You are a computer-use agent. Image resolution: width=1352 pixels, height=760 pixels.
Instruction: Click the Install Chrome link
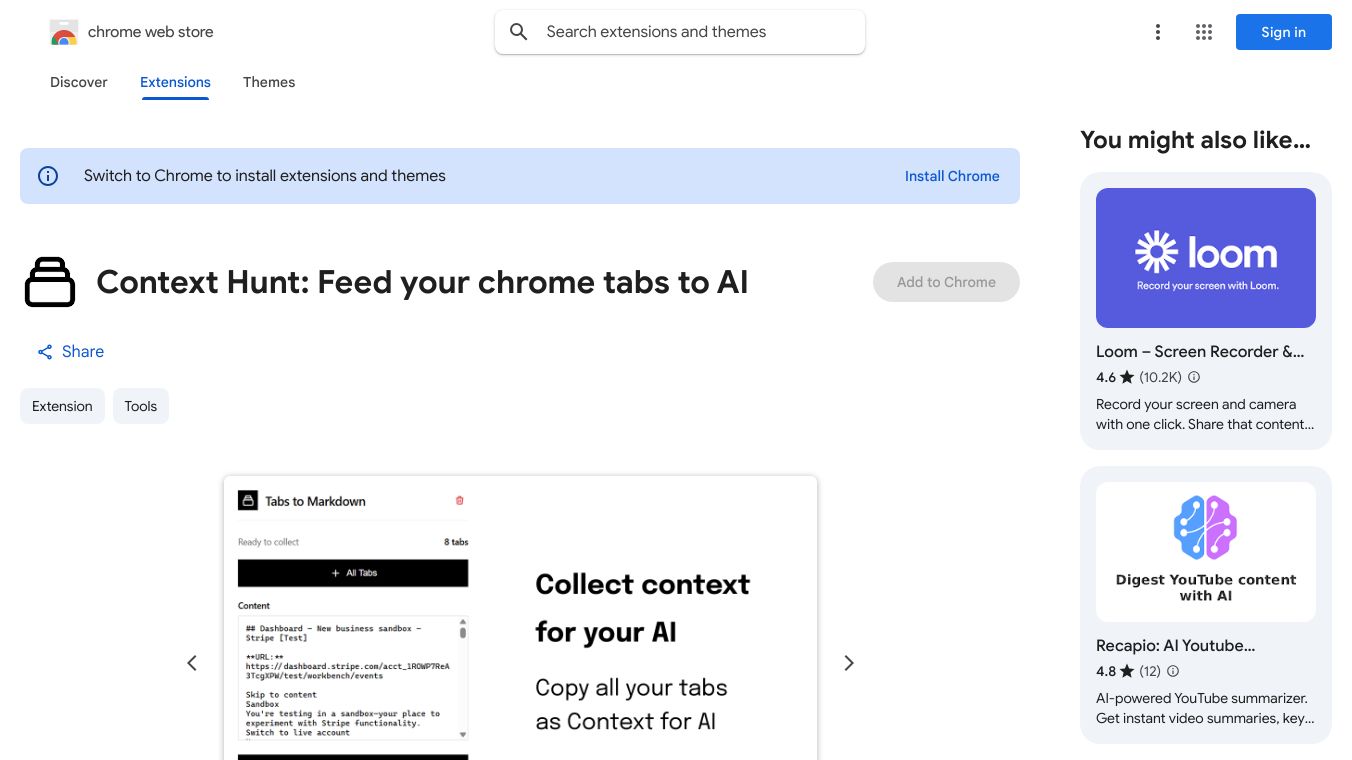[952, 176]
